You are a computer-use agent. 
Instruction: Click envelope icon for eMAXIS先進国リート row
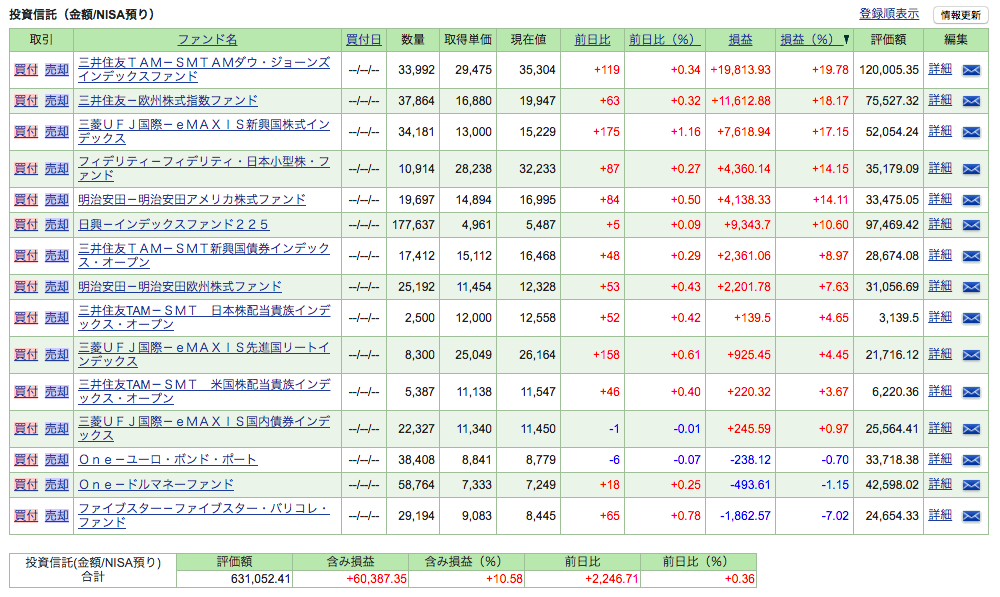(971, 355)
